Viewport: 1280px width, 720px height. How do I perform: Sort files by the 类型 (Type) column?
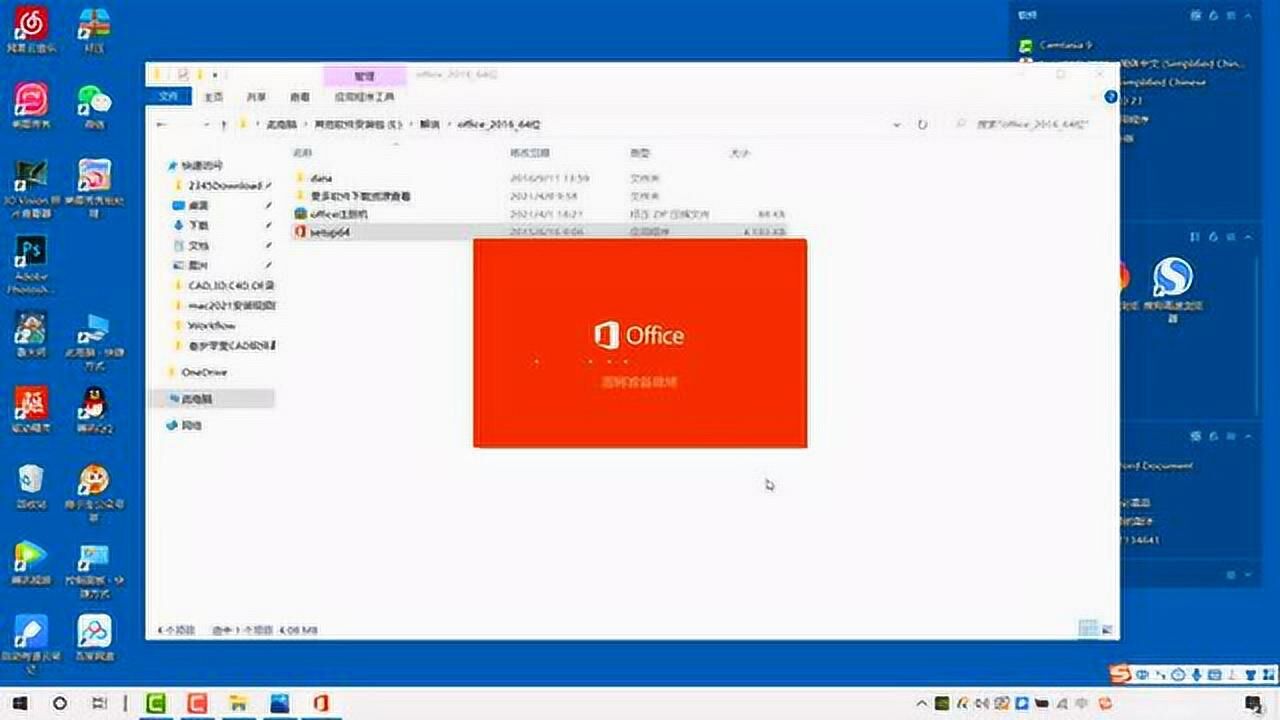[640, 153]
